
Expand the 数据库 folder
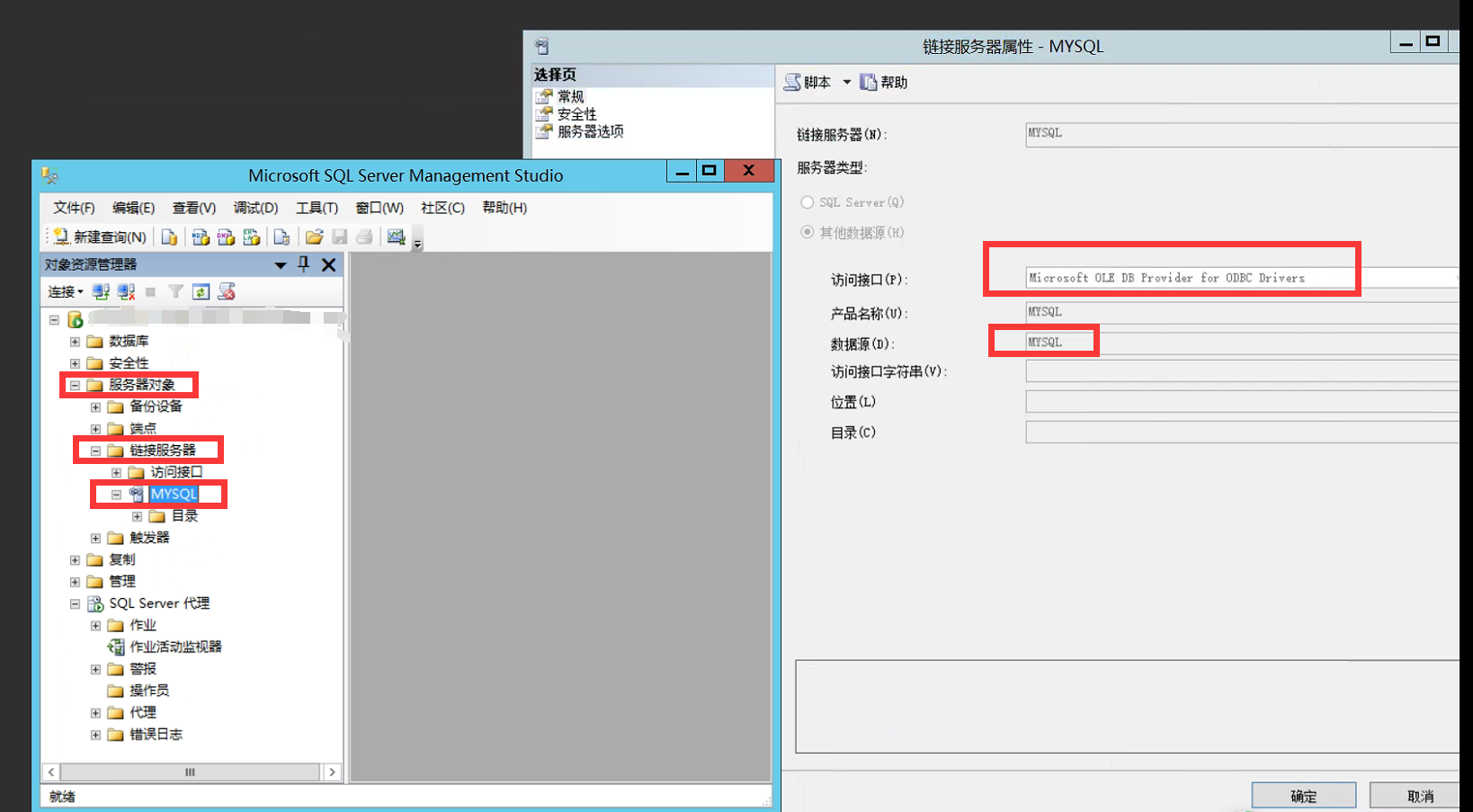[75, 342]
